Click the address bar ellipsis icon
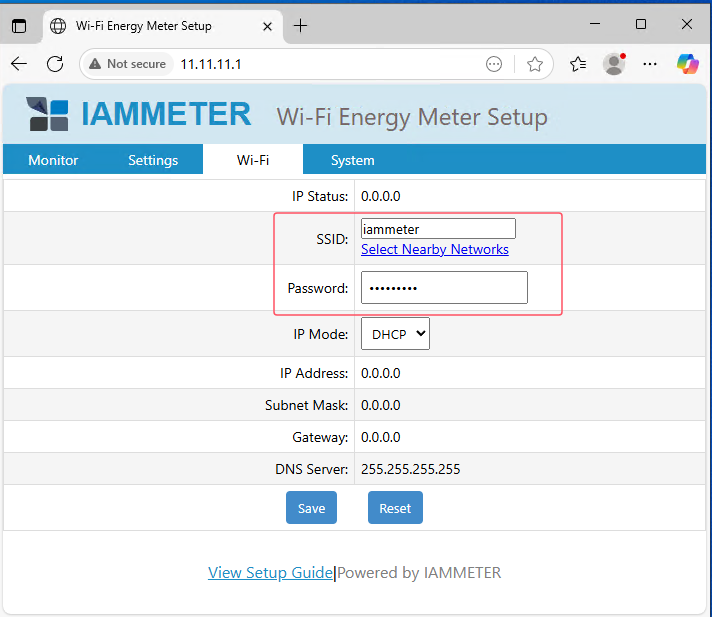This screenshot has height=617, width=712. pyautogui.click(x=494, y=64)
